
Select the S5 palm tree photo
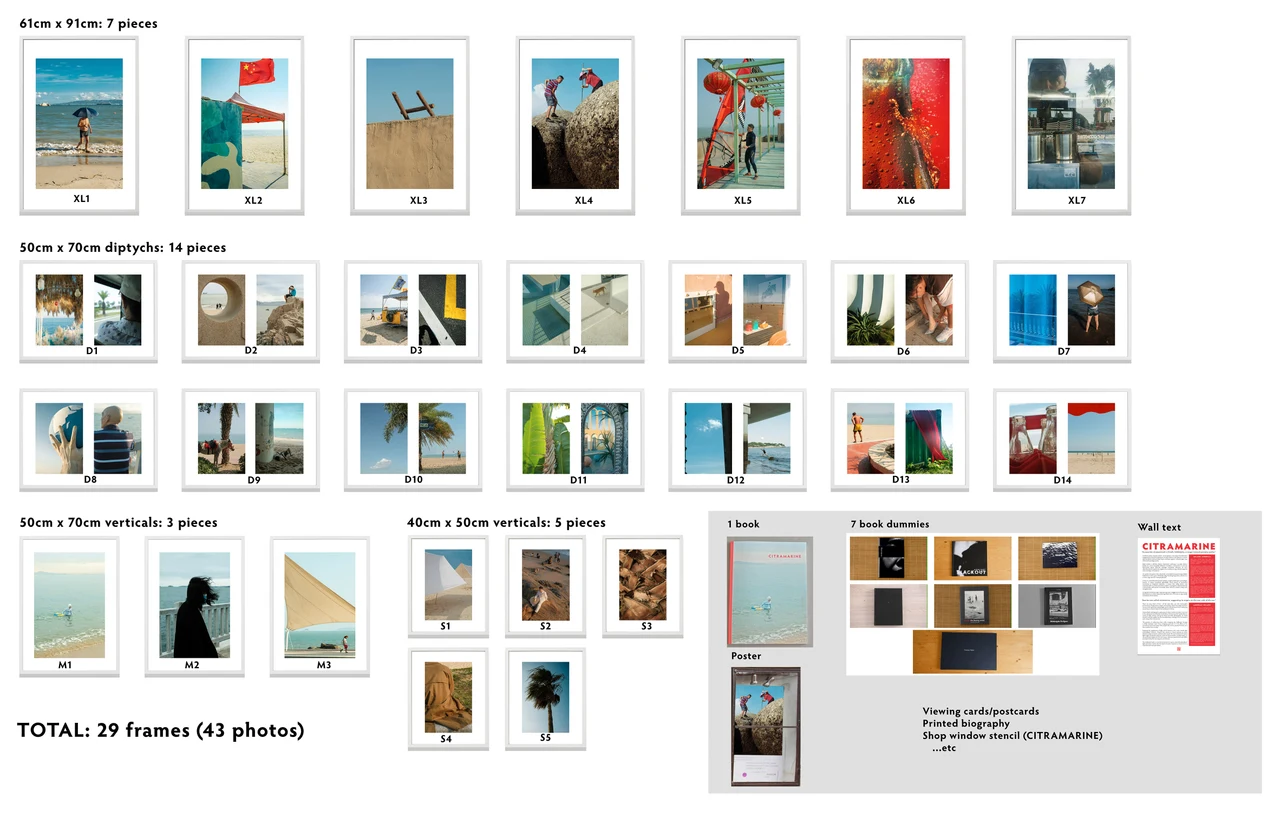click(545, 697)
